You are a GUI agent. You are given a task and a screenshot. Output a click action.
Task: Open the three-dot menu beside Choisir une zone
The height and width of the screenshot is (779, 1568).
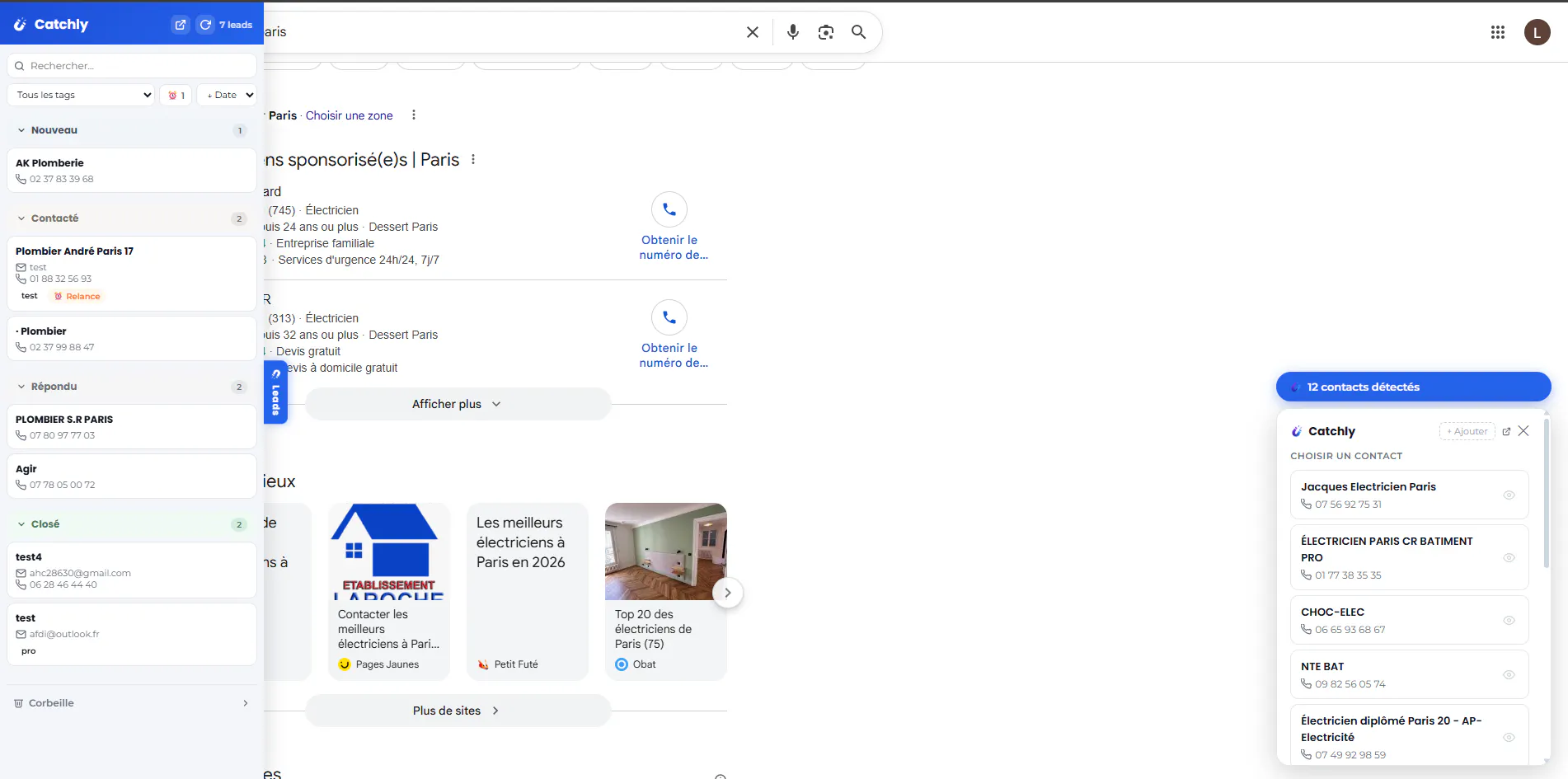click(414, 115)
